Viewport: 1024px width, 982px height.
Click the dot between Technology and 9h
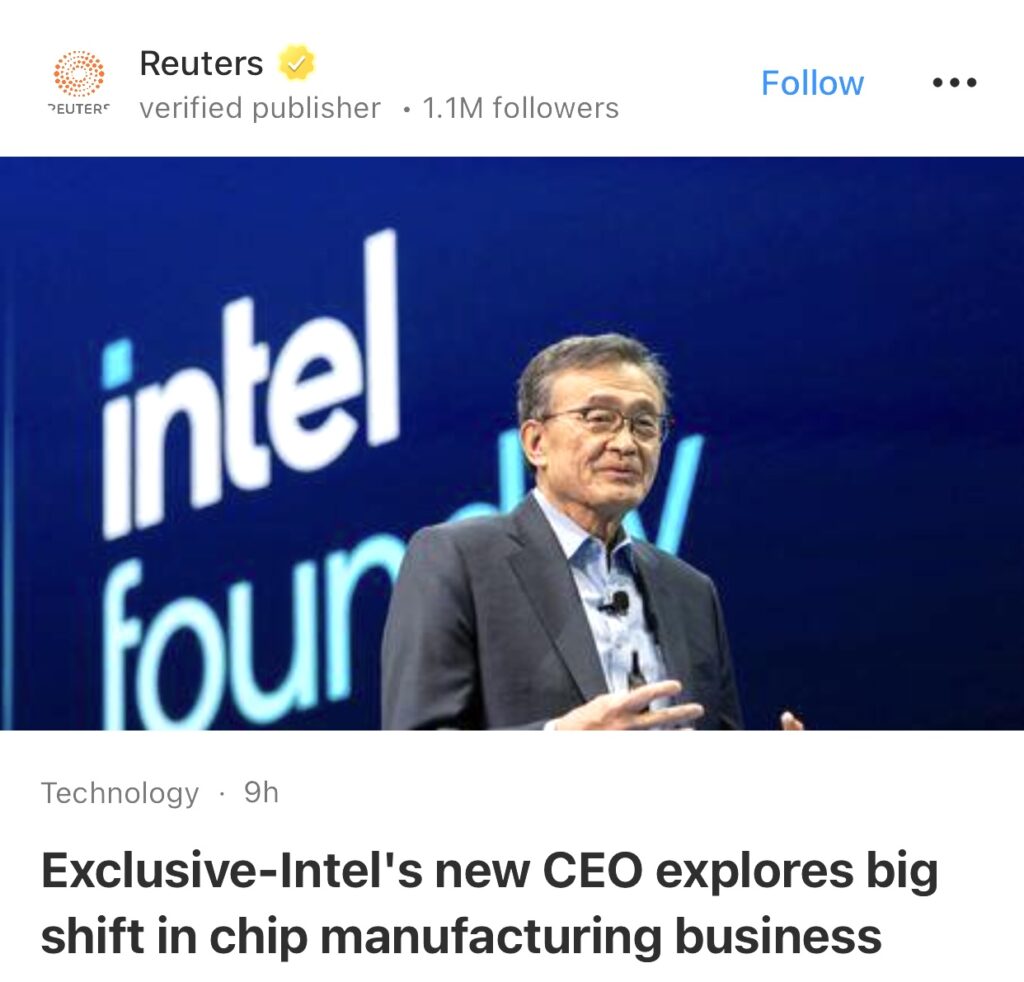pyautogui.click(x=222, y=794)
